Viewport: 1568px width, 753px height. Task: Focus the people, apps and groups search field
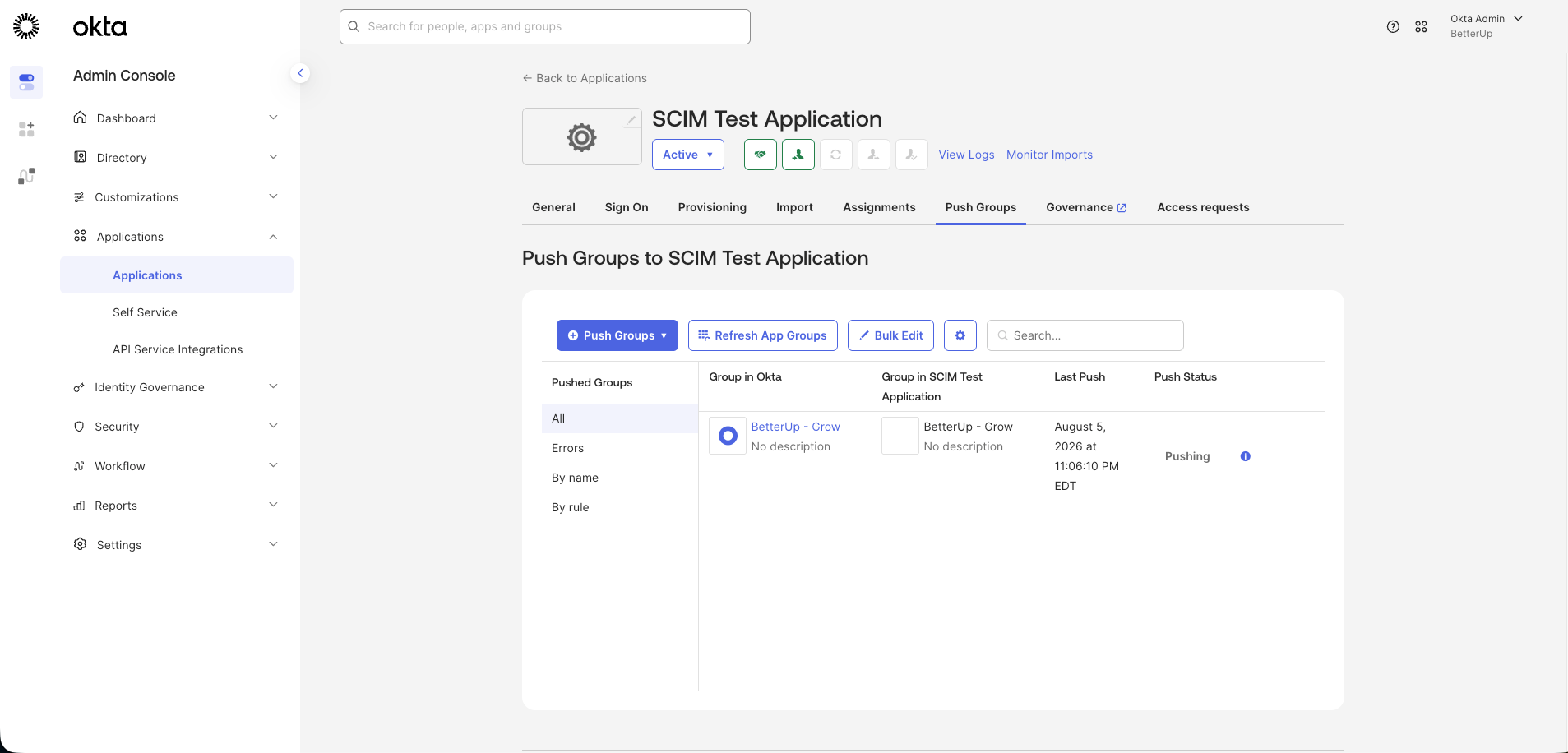tap(545, 26)
